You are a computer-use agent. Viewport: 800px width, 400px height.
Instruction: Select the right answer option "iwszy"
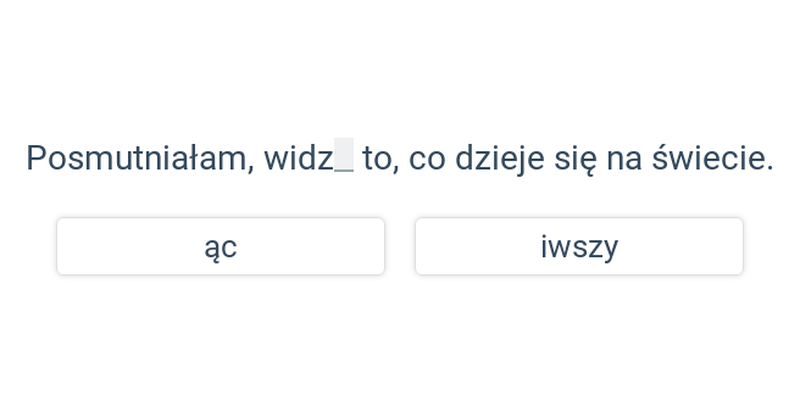579,246
